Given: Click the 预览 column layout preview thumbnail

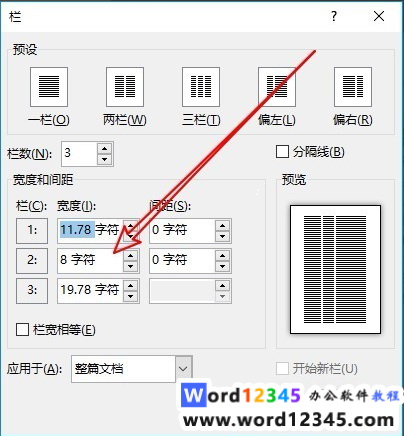Looking at the screenshot, I should [335, 269].
